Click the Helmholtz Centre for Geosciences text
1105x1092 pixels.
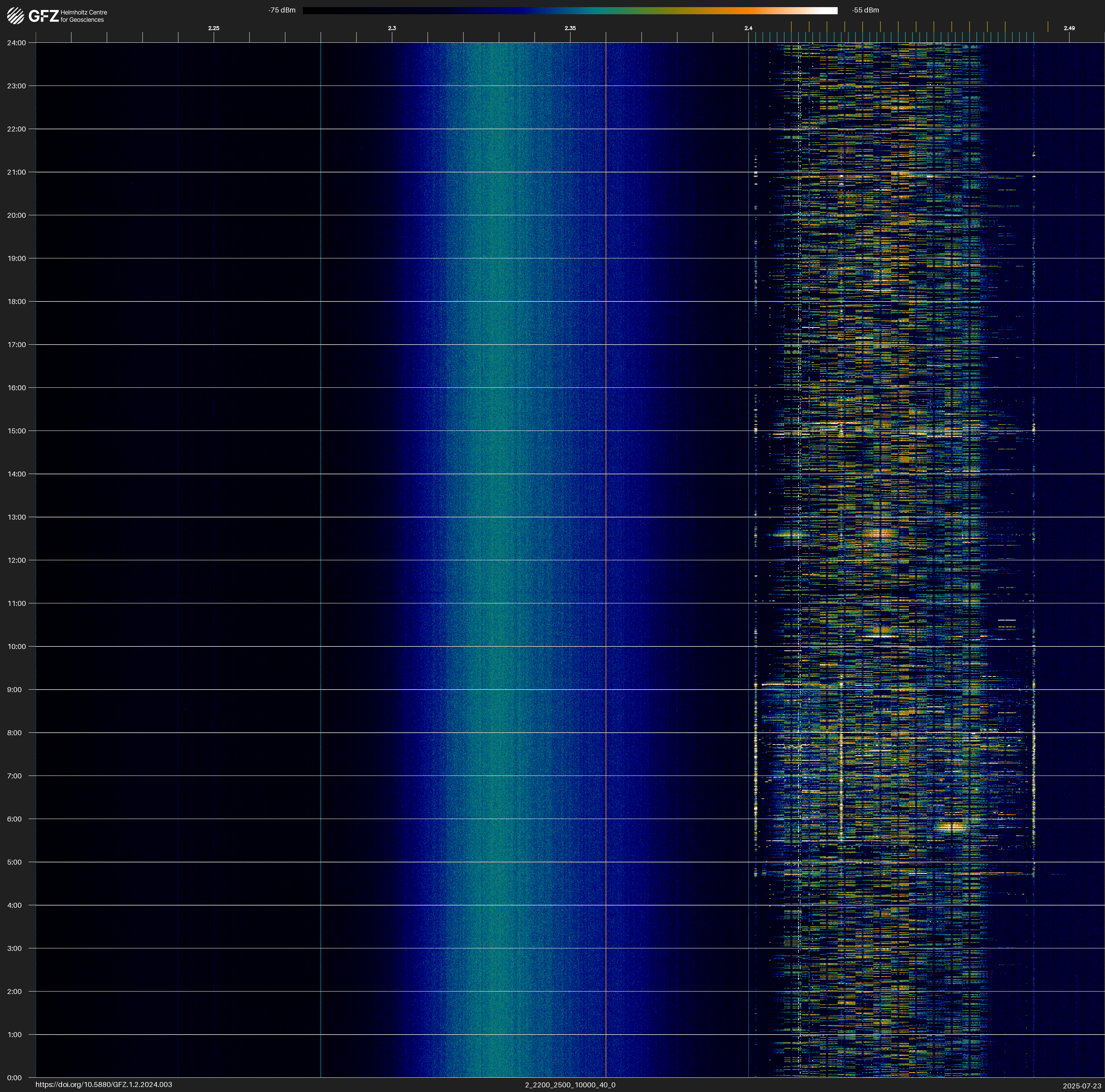pos(83,16)
